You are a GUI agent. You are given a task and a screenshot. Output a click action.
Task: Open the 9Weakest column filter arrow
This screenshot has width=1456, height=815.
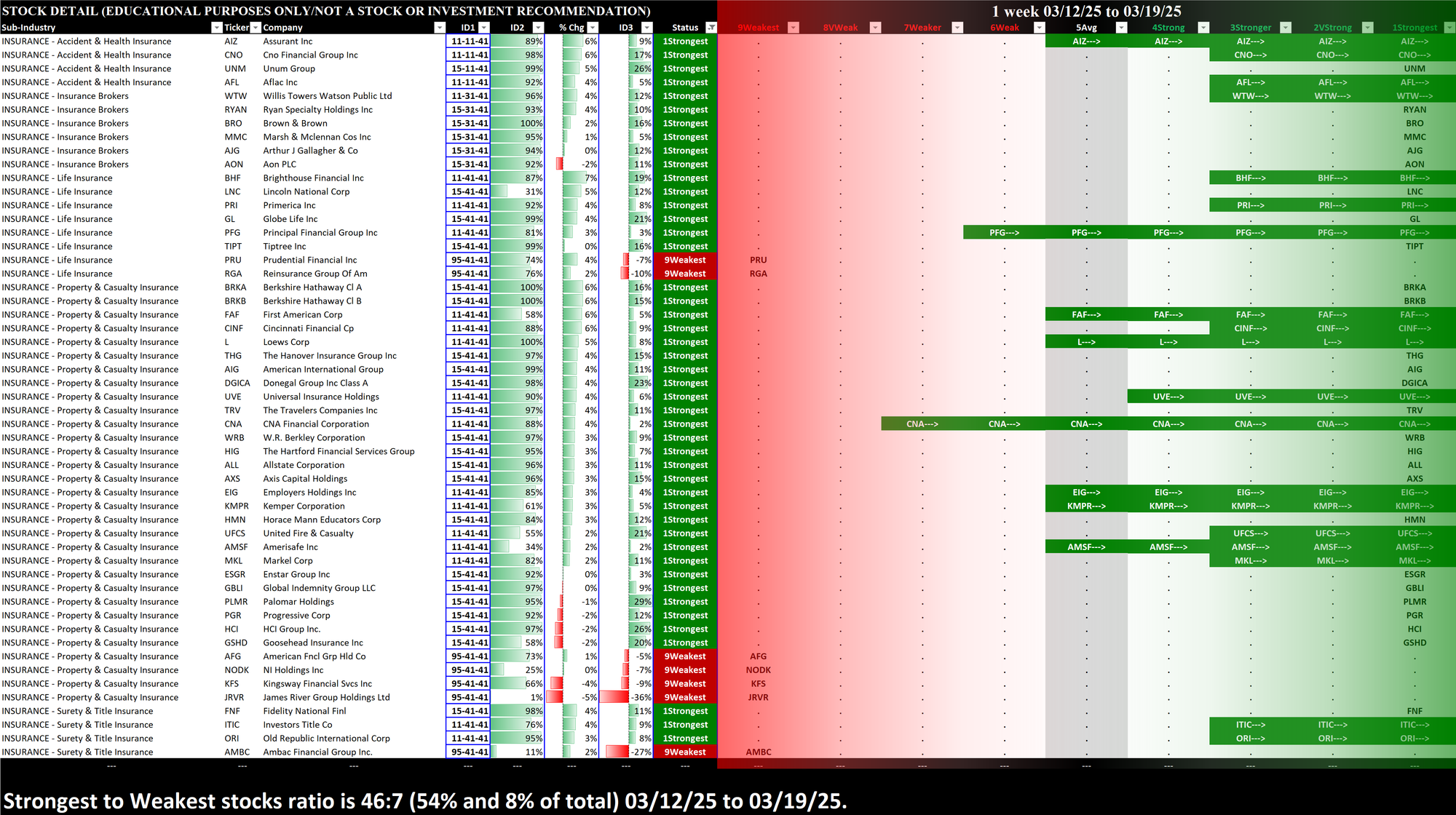pos(794,28)
